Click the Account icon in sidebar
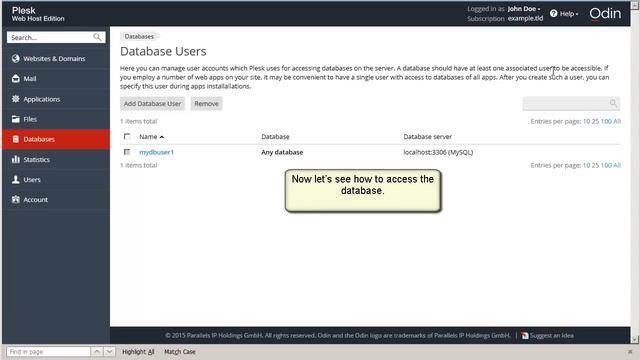Viewport: 640px width, 360px height. point(16,199)
